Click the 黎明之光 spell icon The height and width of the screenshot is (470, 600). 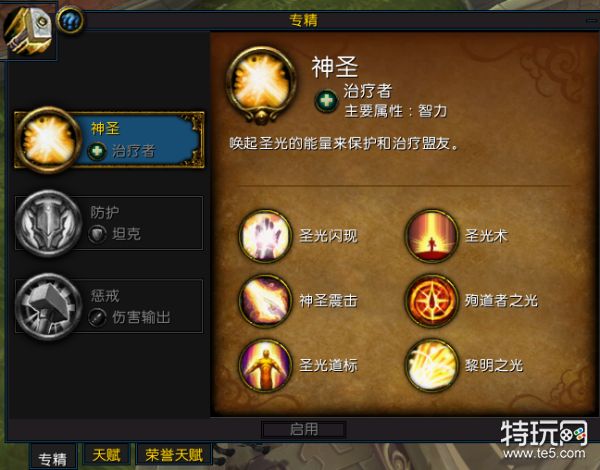[x=432, y=366]
